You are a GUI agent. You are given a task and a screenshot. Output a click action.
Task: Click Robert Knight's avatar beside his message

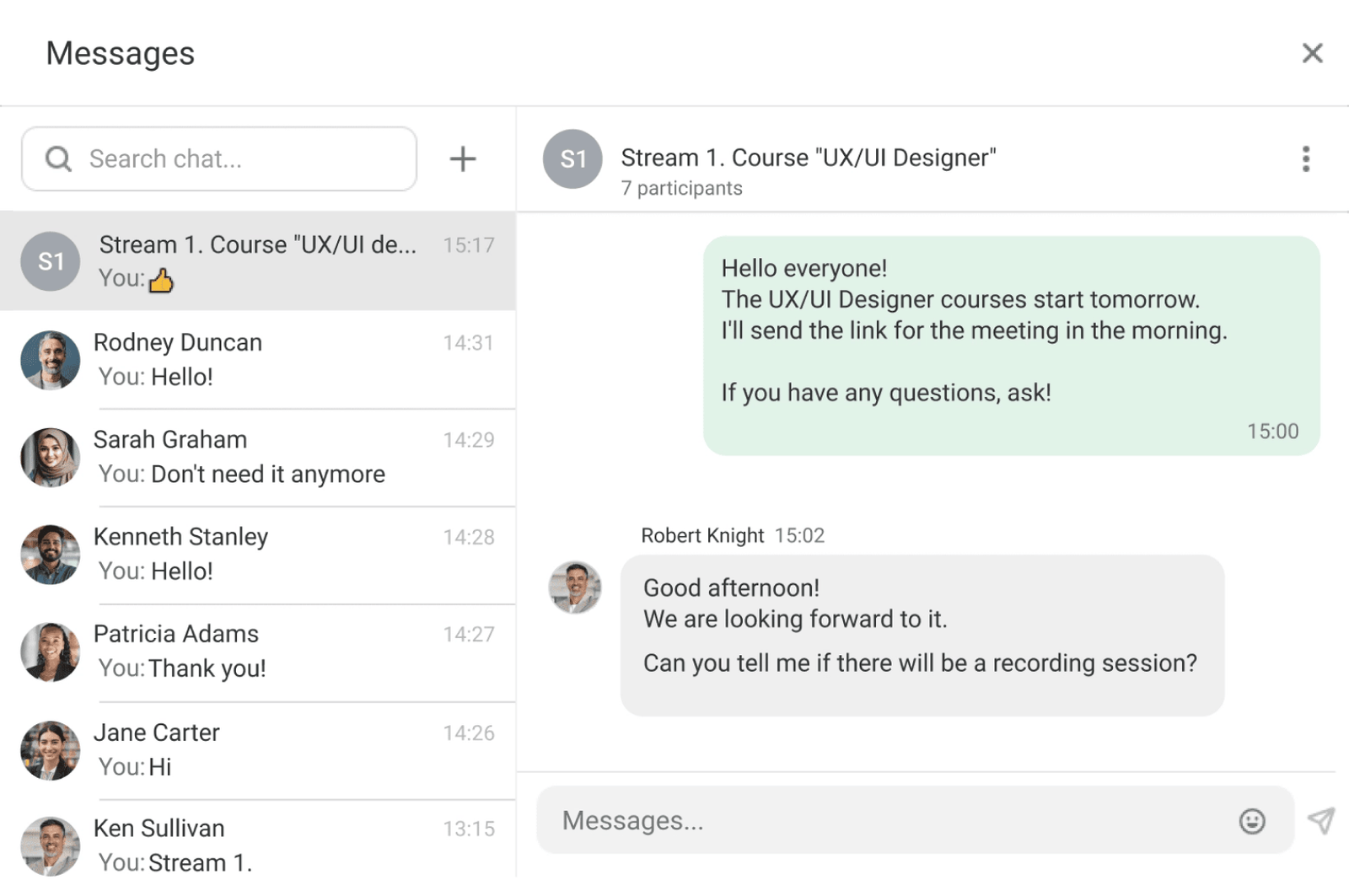pyautogui.click(x=574, y=589)
